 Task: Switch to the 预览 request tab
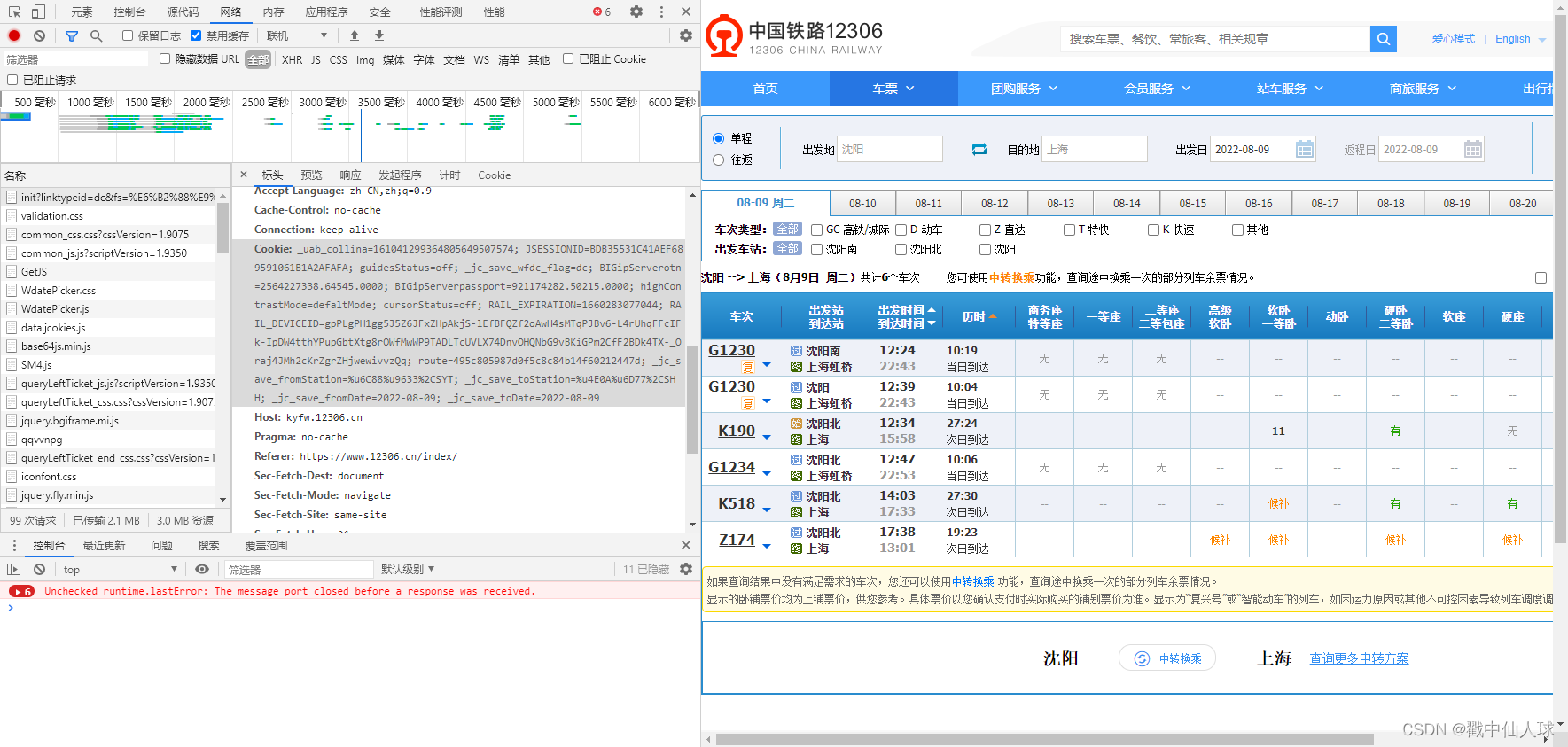pyautogui.click(x=311, y=175)
